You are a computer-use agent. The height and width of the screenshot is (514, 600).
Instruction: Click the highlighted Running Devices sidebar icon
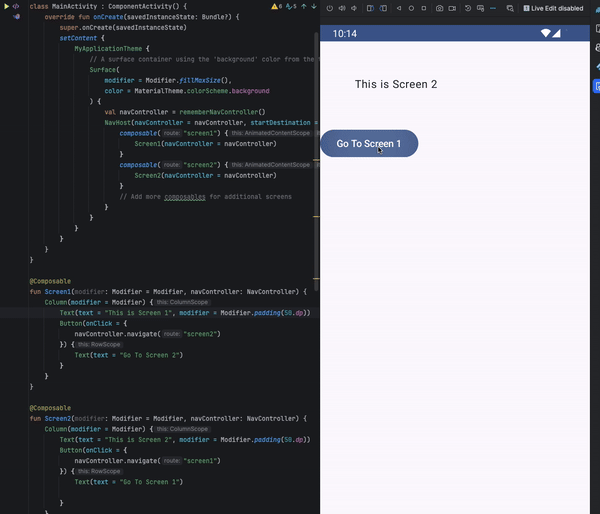[596, 86]
